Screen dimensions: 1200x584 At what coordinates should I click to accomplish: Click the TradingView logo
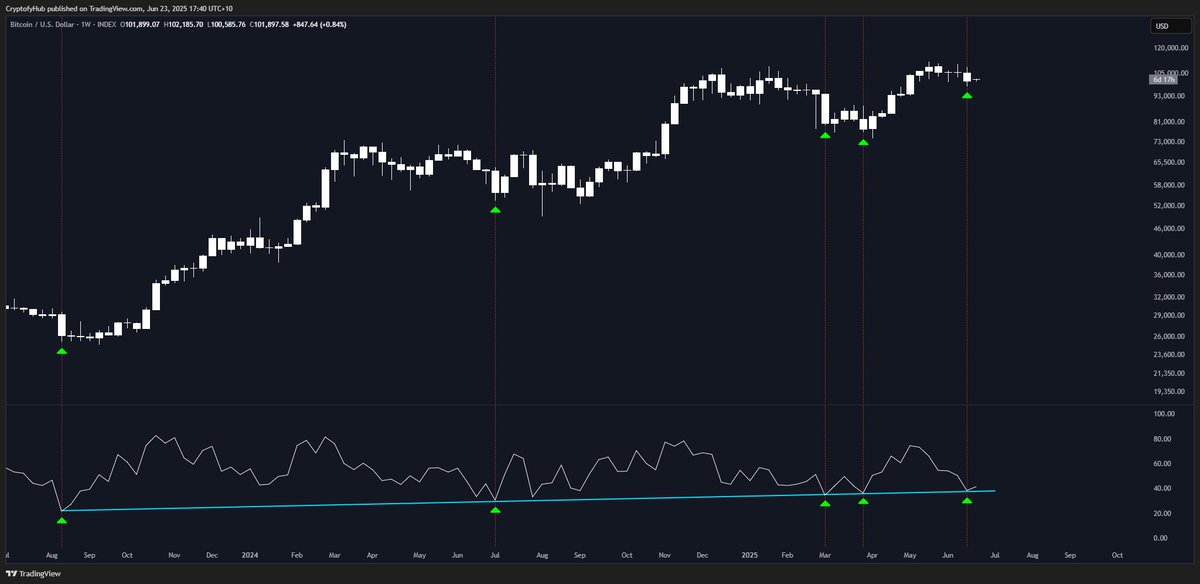point(32,574)
